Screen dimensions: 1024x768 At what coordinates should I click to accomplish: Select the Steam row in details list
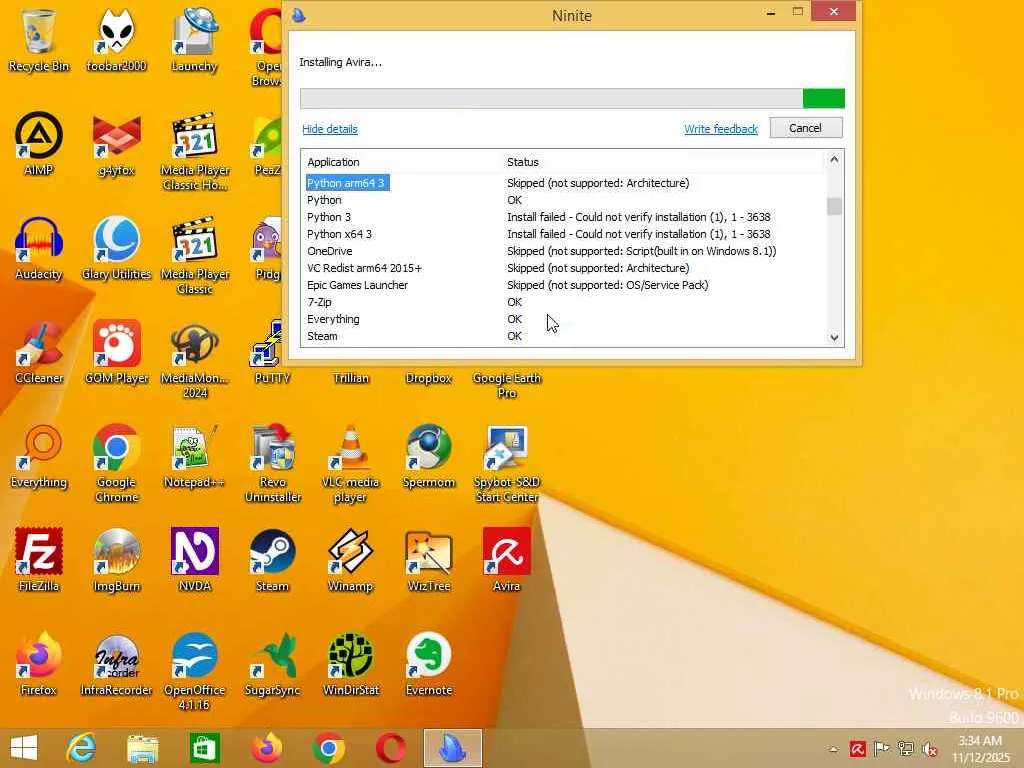[563, 336]
